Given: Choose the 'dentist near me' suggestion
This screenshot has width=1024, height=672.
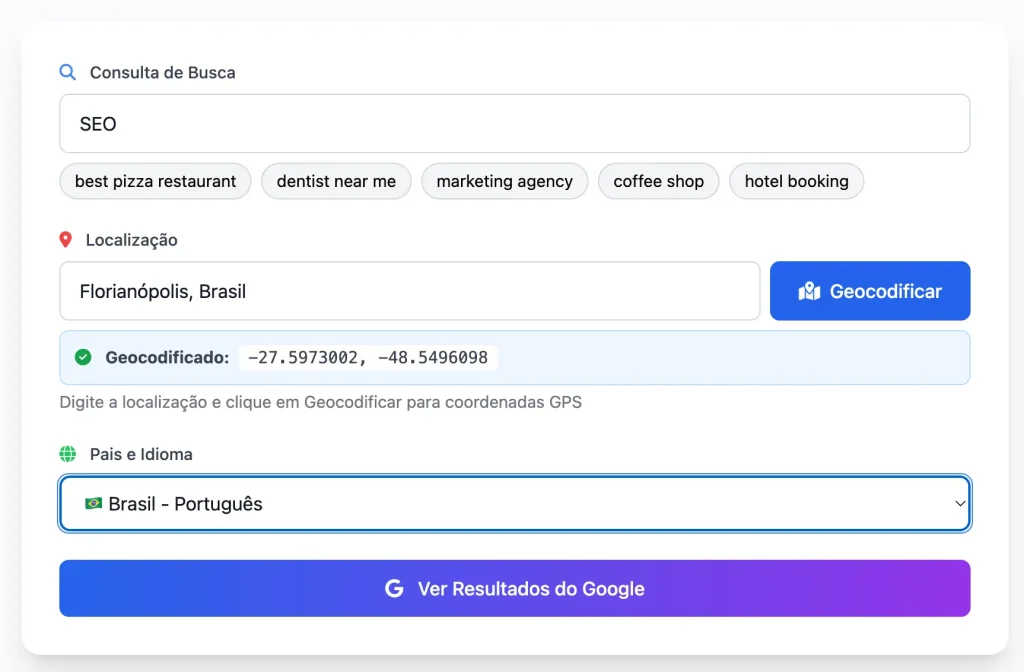Looking at the screenshot, I should pyautogui.click(x=336, y=181).
